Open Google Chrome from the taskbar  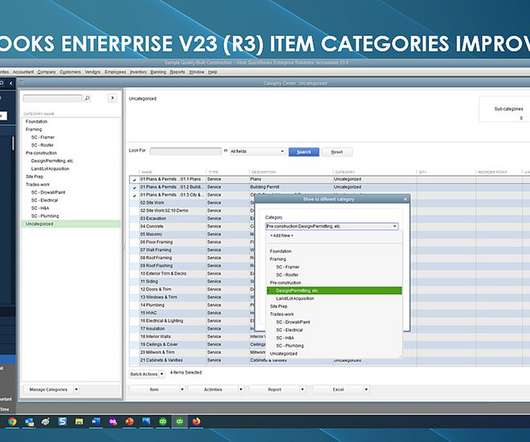tap(12, 421)
